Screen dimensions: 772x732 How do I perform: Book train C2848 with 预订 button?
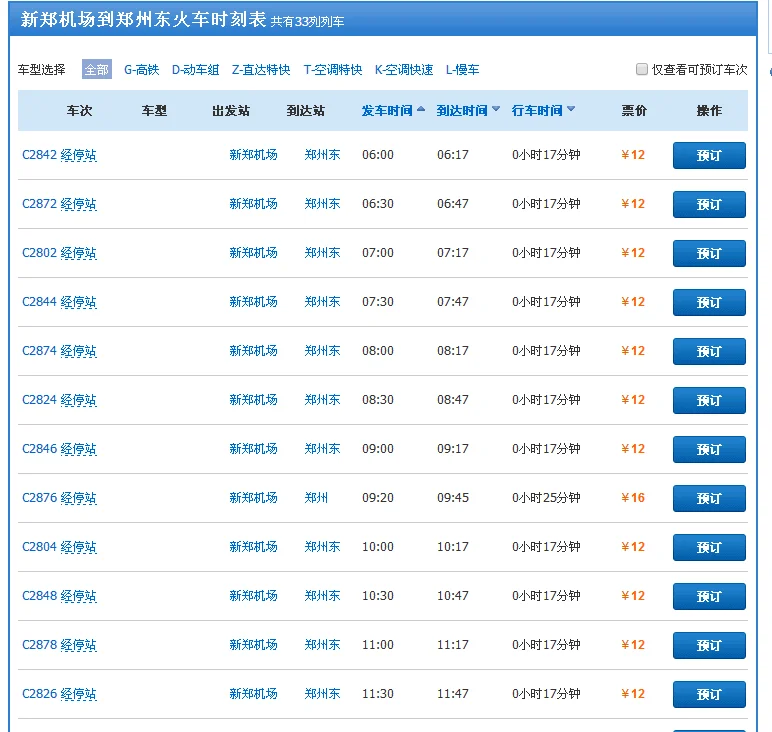709,596
